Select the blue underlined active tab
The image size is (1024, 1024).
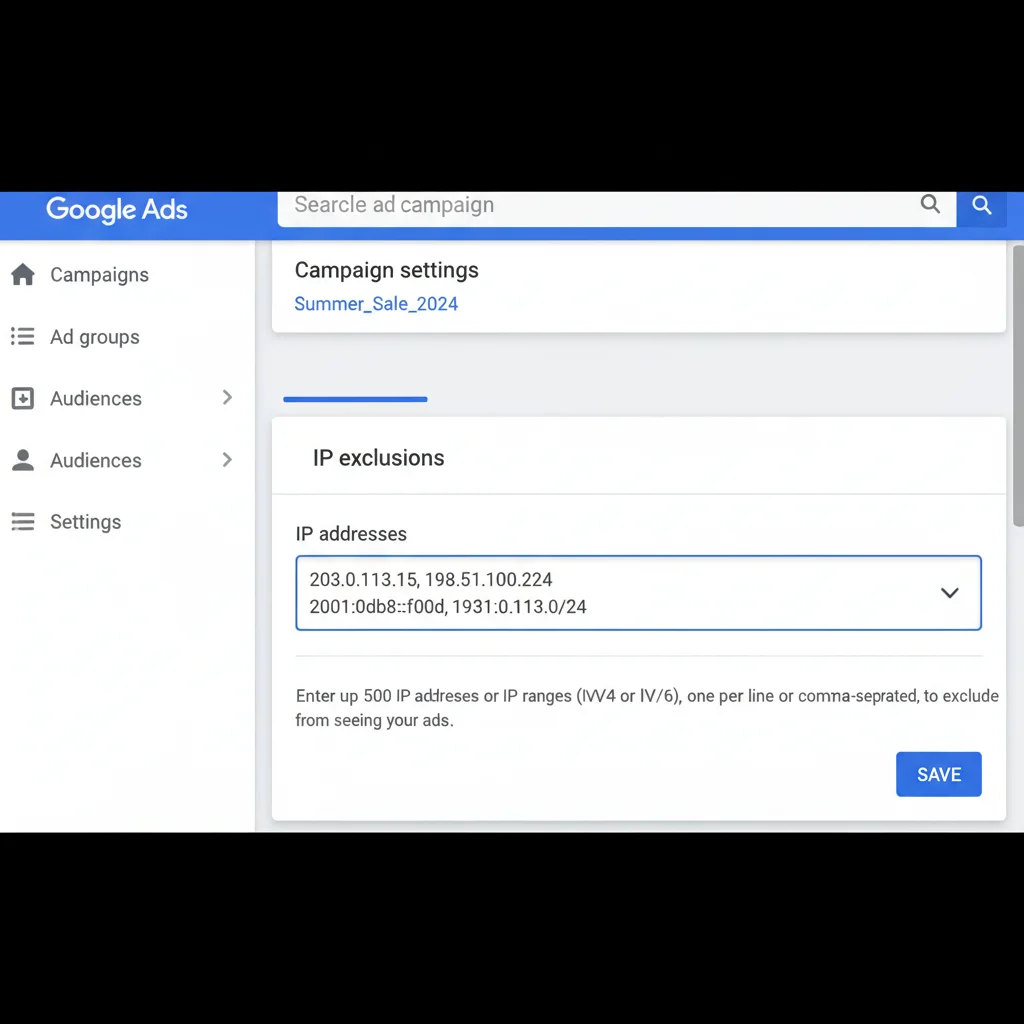pos(355,399)
